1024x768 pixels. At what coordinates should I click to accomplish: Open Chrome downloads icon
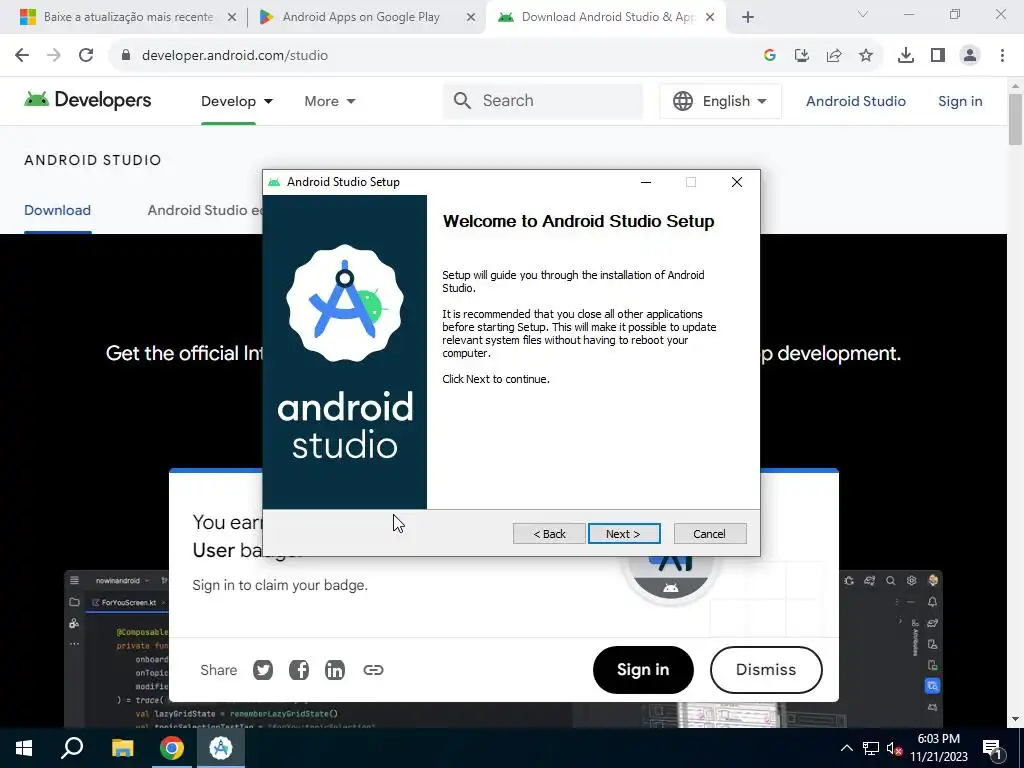tap(906, 56)
